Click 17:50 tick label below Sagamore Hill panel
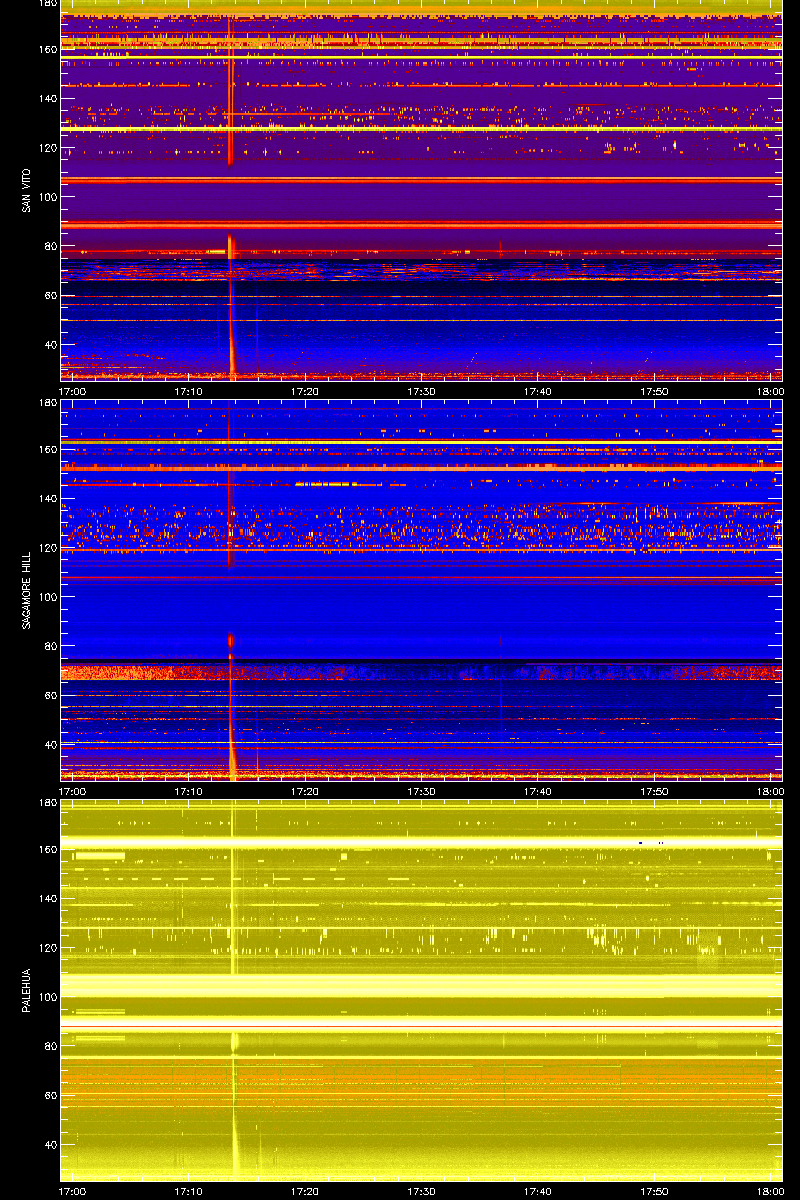 tap(655, 791)
